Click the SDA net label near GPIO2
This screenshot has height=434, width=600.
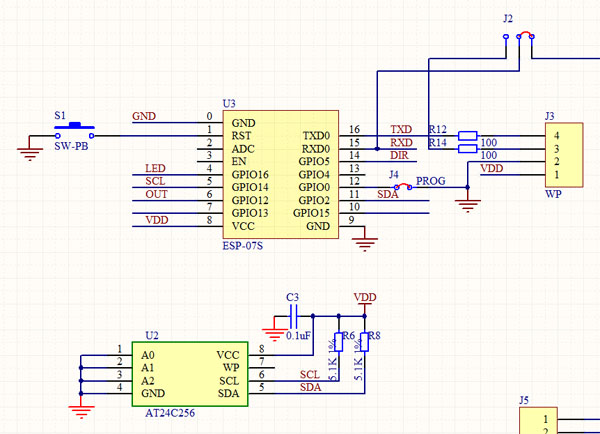[388, 194]
